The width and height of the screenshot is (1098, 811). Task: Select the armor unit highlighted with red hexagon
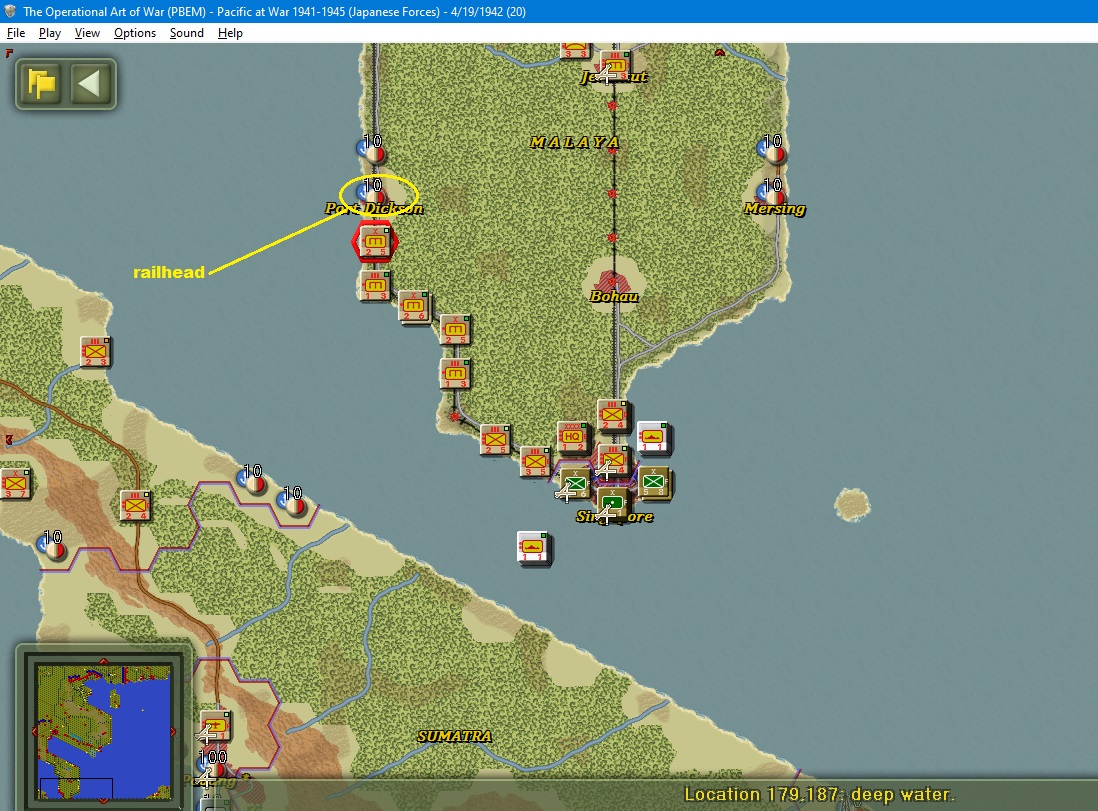(x=375, y=242)
